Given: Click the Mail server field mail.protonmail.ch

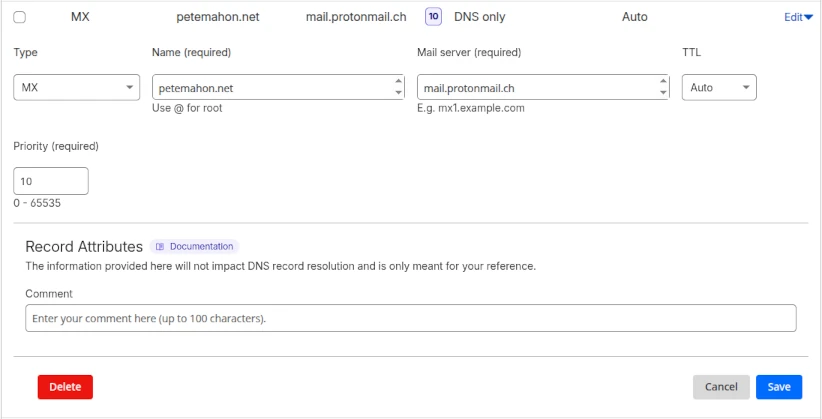Looking at the screenshot, I should pos(543,87).
